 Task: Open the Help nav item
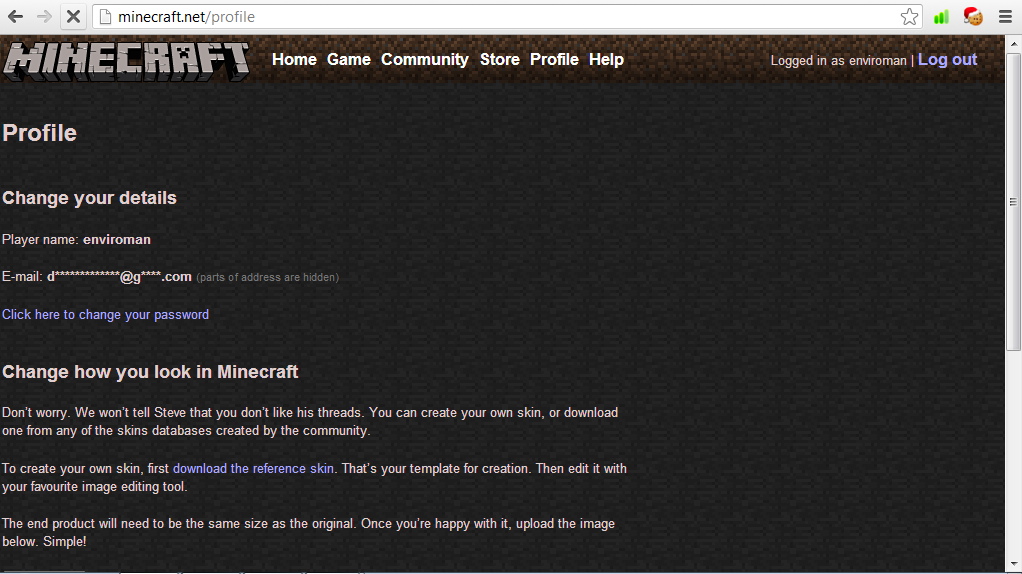pyautogui.click(x=606, y=59)
